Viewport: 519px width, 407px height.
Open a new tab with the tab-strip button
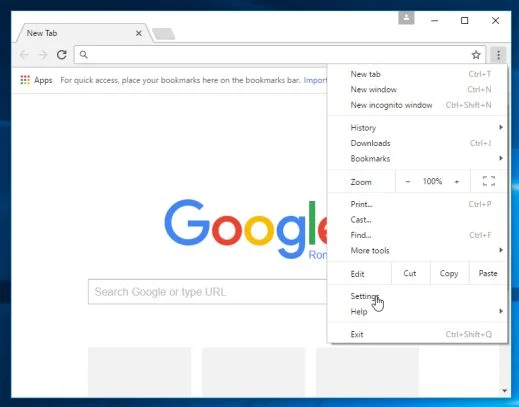(x=163, y=34)
